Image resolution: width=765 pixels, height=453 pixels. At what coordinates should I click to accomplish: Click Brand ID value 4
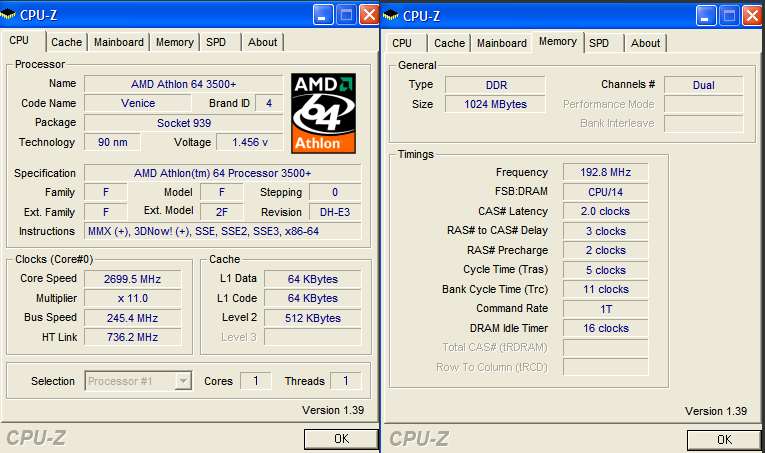point(269,103)
